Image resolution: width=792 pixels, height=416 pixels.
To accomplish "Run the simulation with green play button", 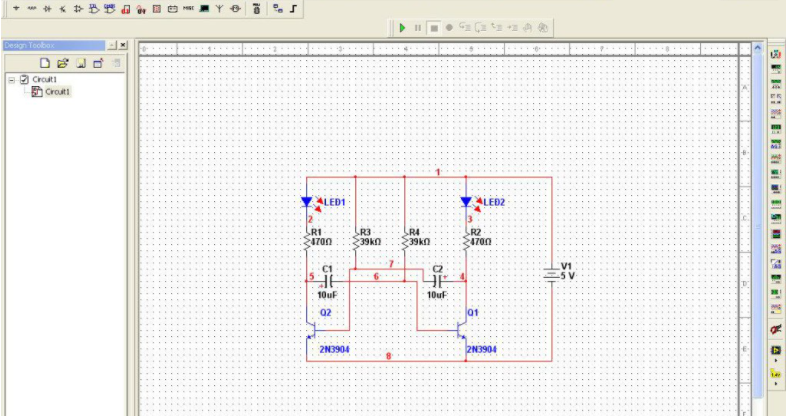I will (402, 28).
